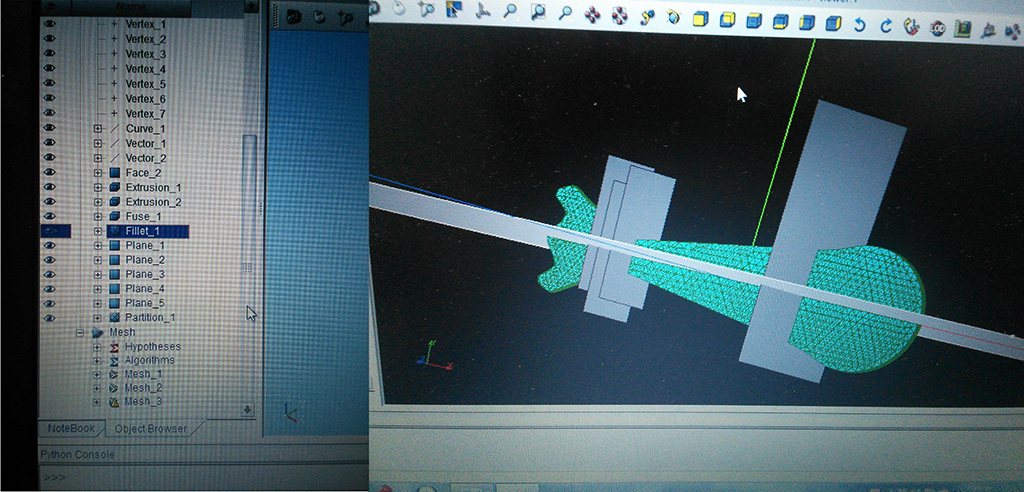Hide Partition_1 using its eye icon
Screen dimensions: 1024x492
[50, 318]
